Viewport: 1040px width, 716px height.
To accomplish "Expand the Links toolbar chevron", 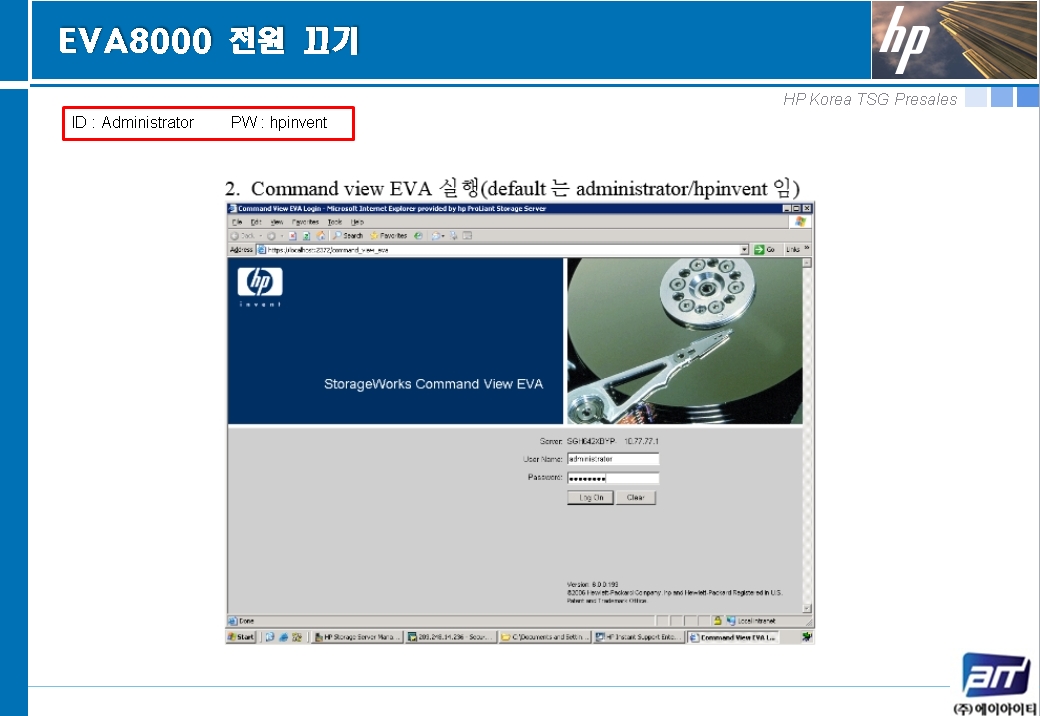I will [807, 249].
